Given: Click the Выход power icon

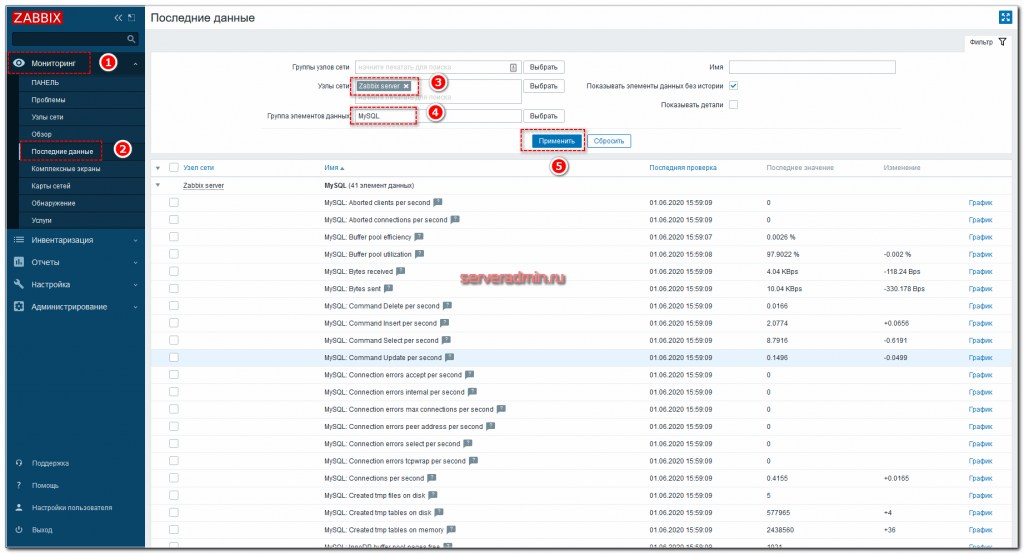Looking at the screenshot, I should (19, 529).
